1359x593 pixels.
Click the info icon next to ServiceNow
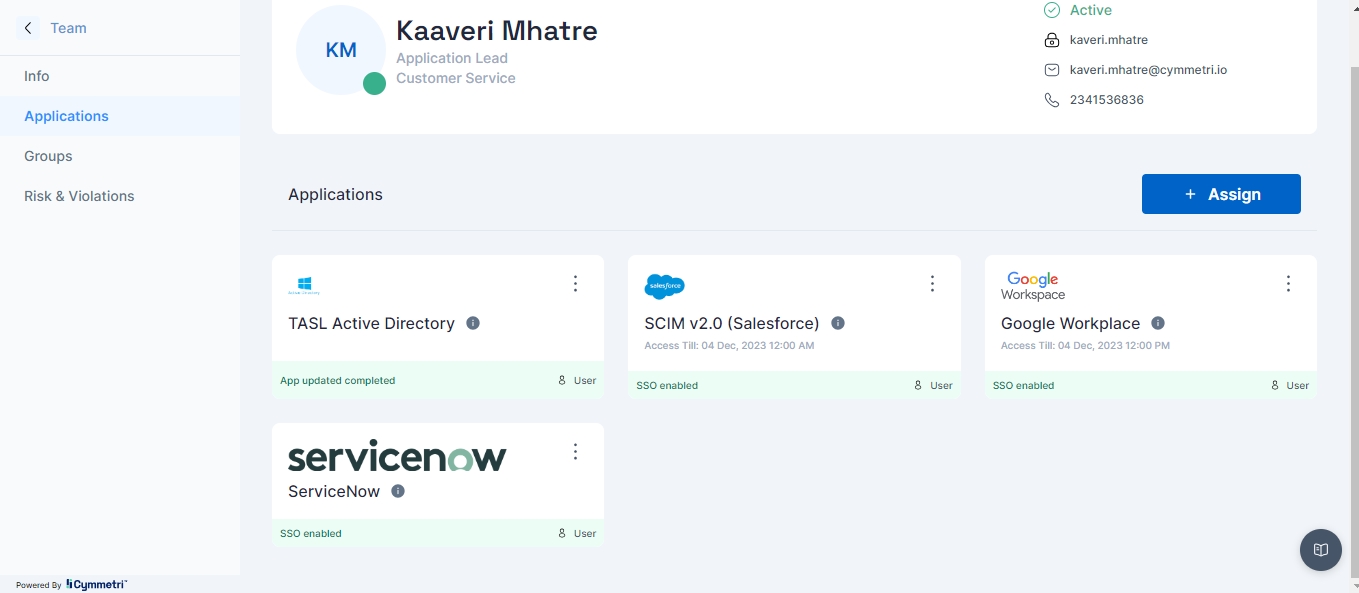pos(398,491)
